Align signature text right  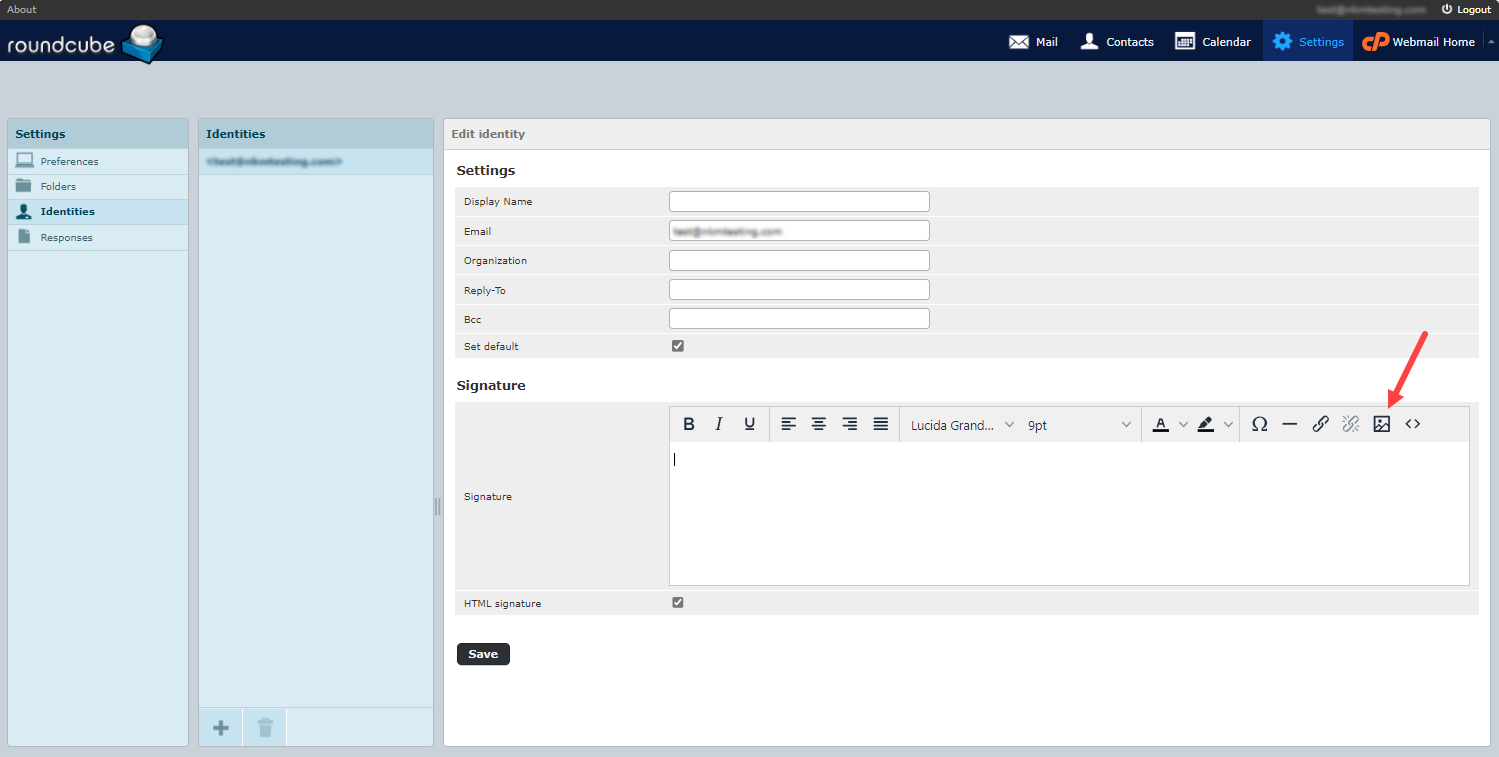850,424
